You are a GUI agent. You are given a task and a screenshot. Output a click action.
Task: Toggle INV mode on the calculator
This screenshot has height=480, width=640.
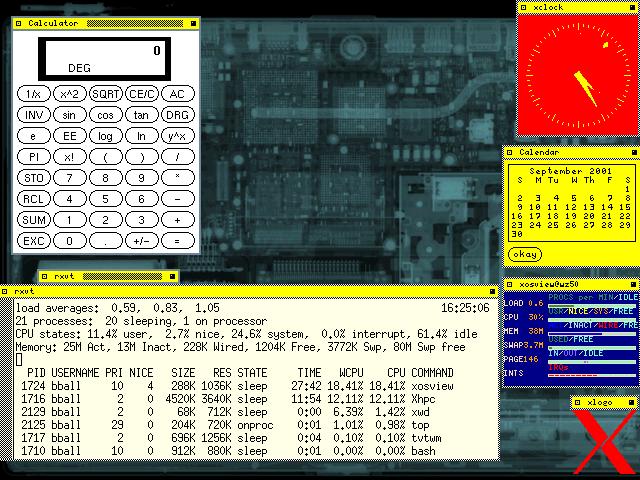click(x=34, y=115)
